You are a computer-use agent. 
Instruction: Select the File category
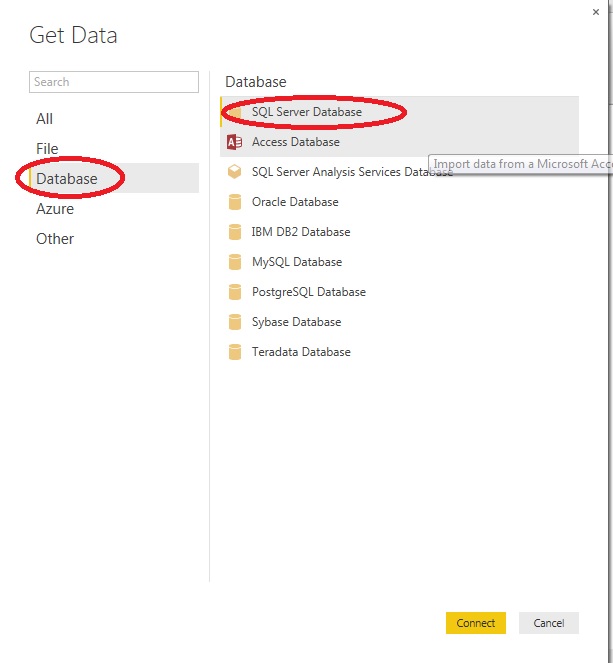point(48,149)
